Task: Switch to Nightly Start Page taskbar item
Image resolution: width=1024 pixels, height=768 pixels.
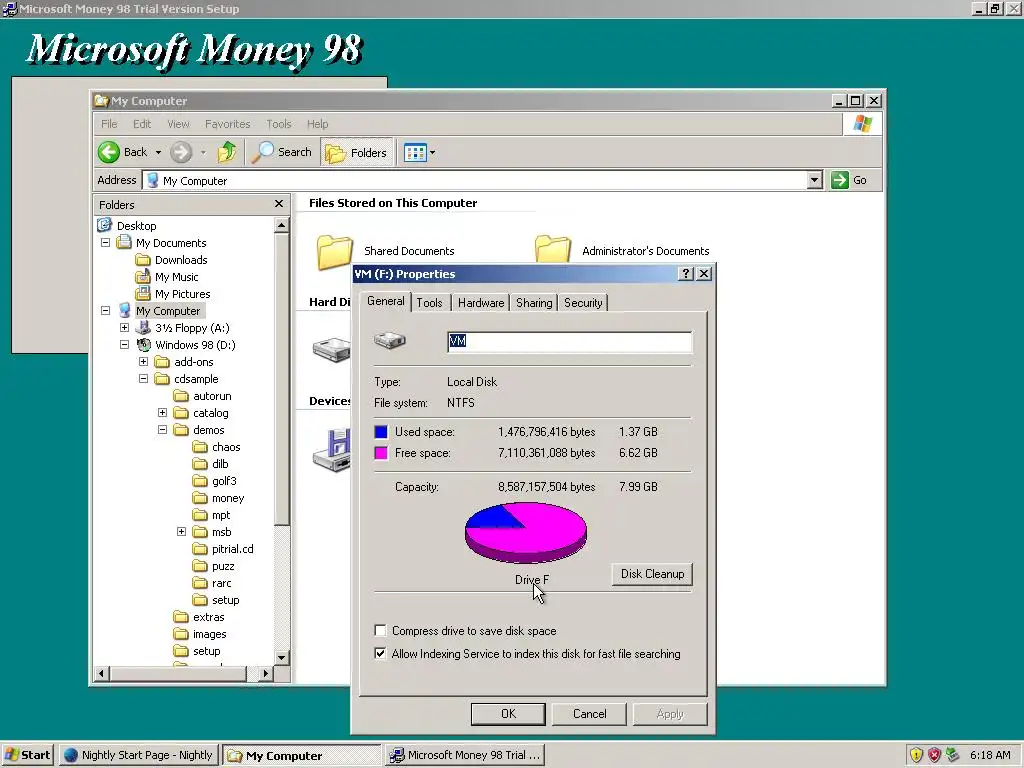Action: [x=137, y=755]
